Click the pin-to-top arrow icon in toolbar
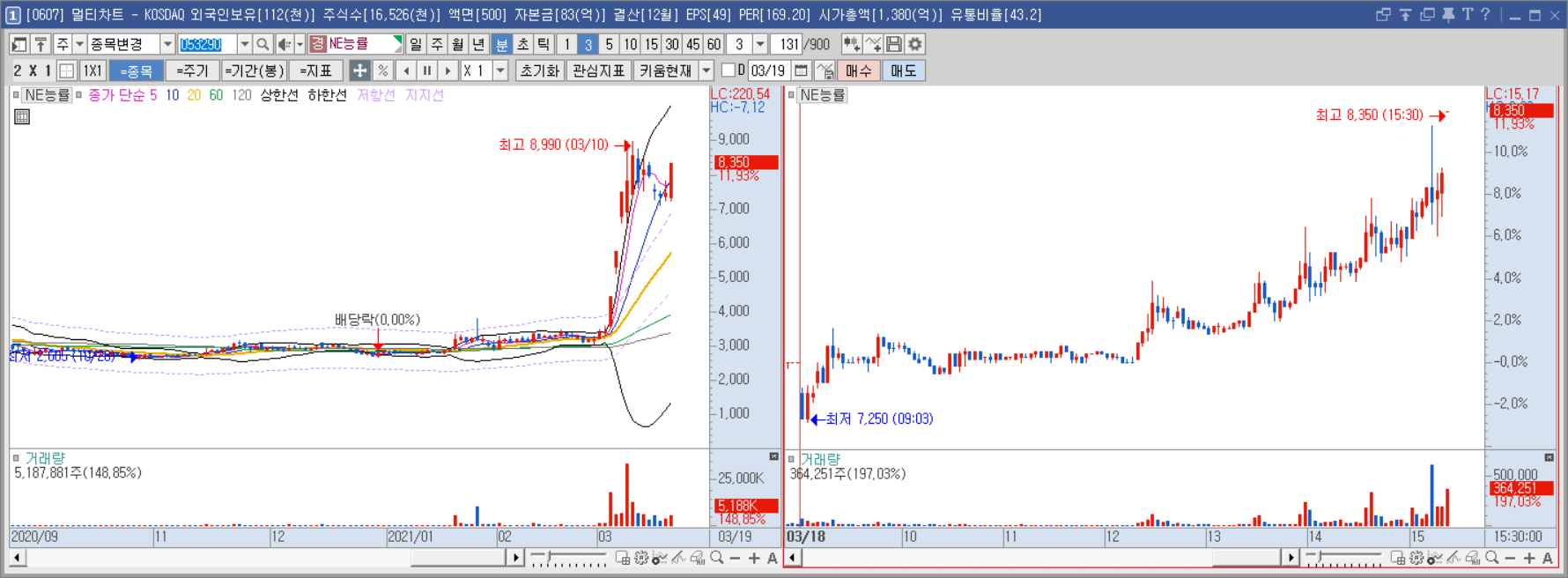The image size is (1568, 578). tap(41, 44)
